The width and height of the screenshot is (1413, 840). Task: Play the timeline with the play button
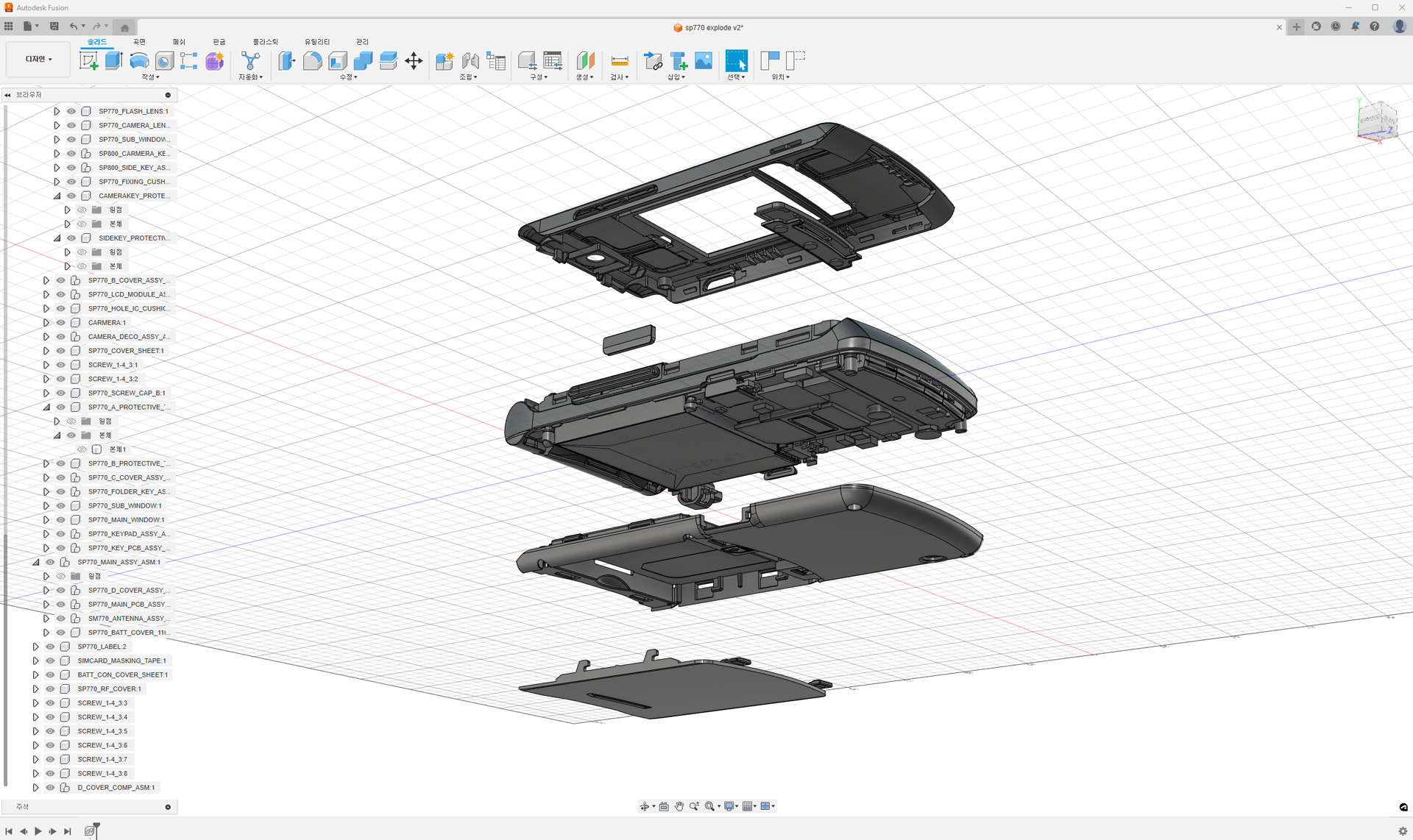[x=38, y=831]
